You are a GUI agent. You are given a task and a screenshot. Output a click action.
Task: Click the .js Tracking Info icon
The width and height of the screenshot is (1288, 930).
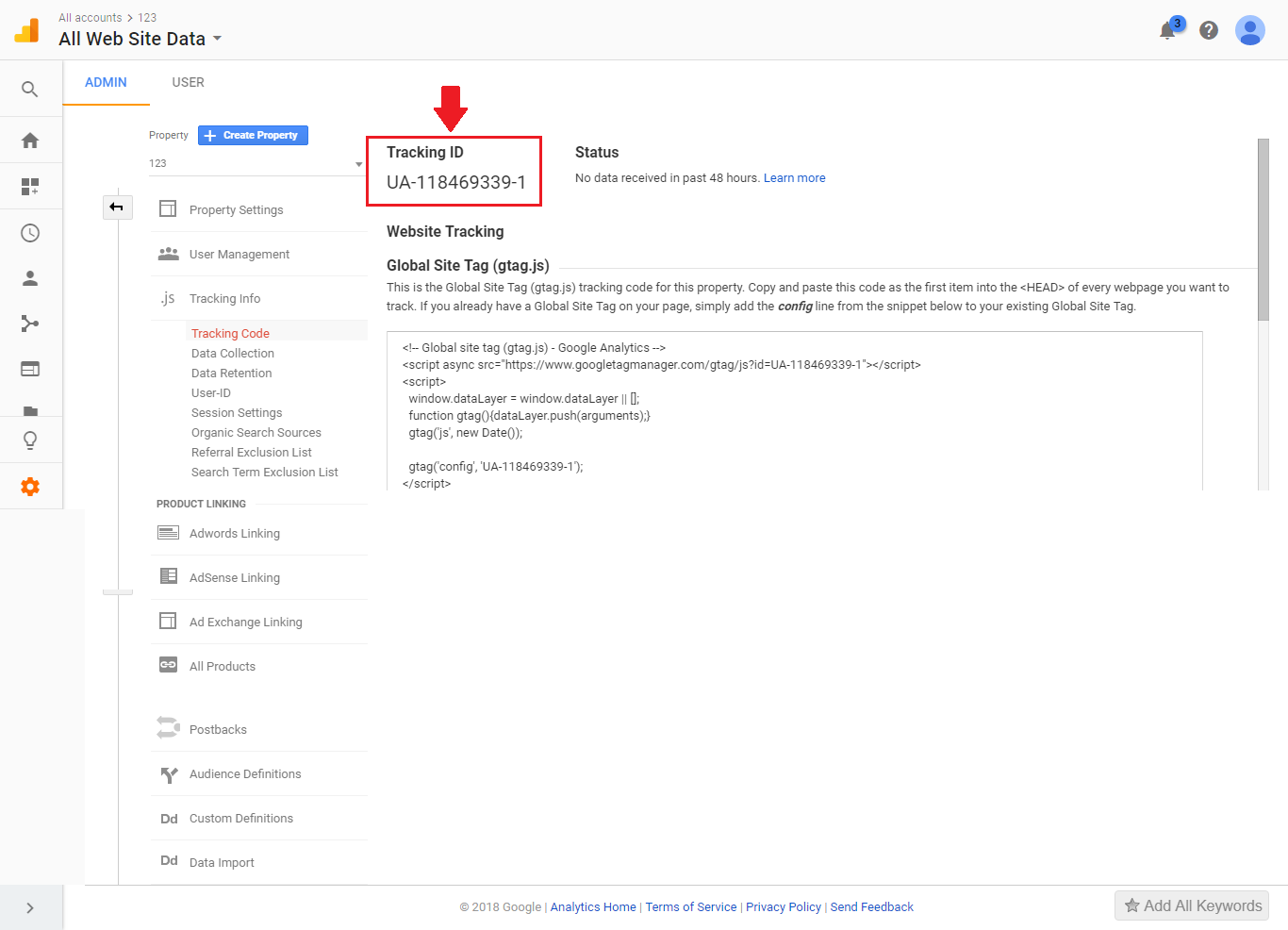168,298
